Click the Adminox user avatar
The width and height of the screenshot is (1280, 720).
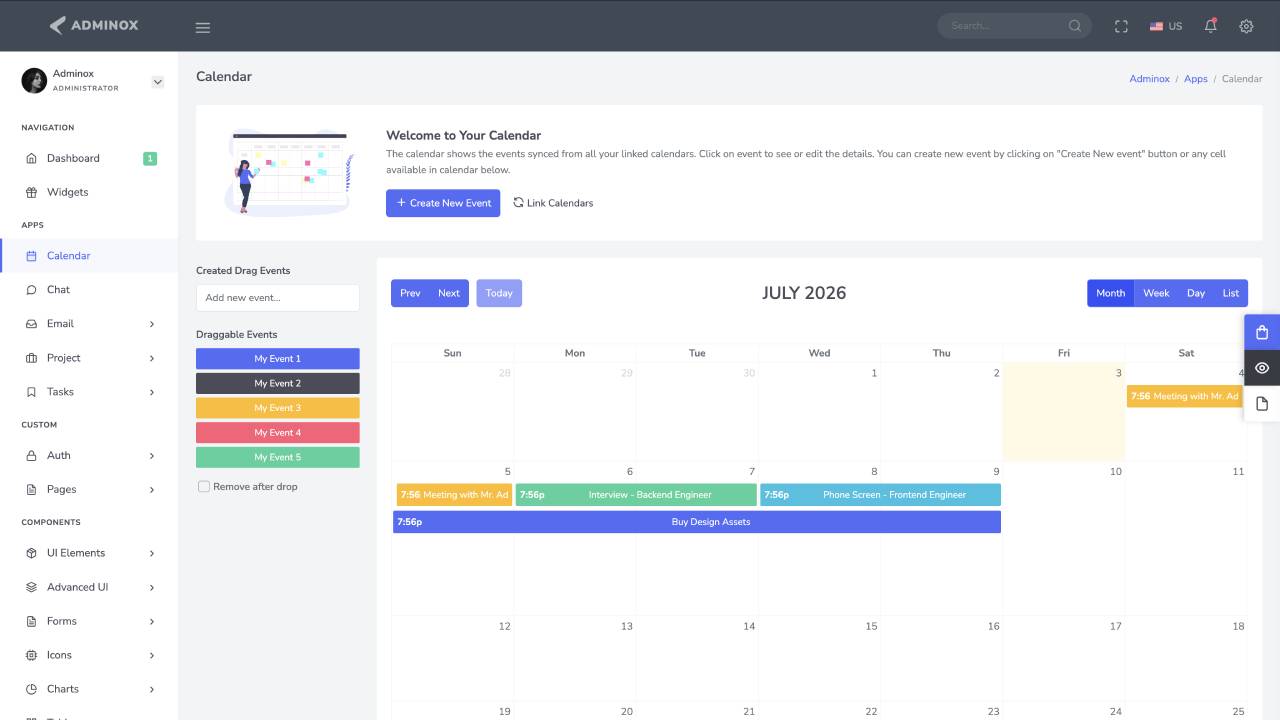tap(34, 80)
